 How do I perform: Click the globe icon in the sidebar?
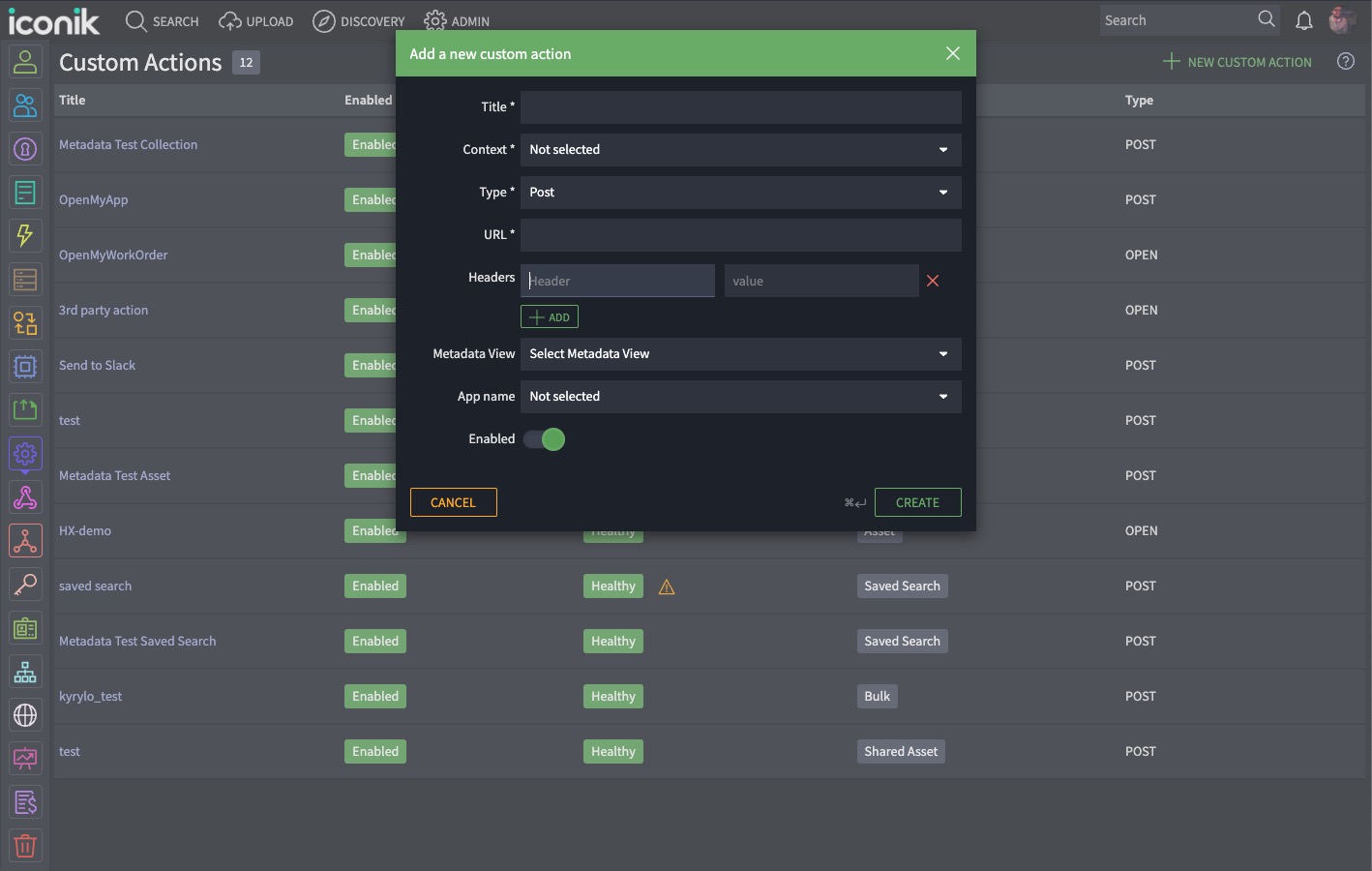click(x=25, y=714)
